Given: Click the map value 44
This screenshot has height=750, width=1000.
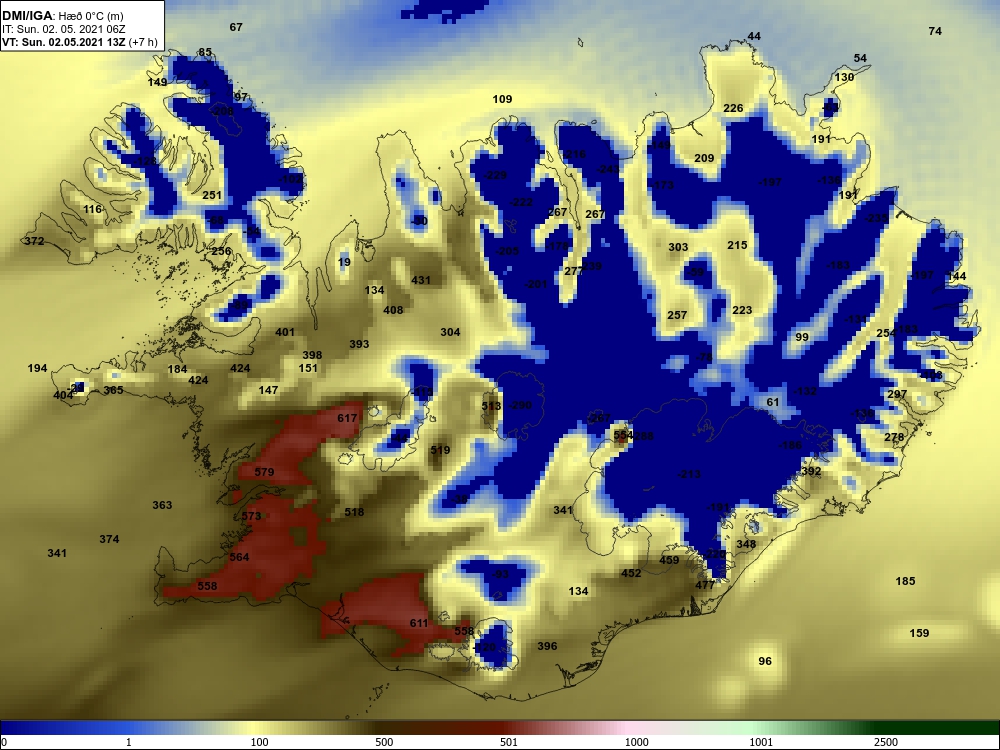Looking at the screenshot, I should click(x=754, y=36).
